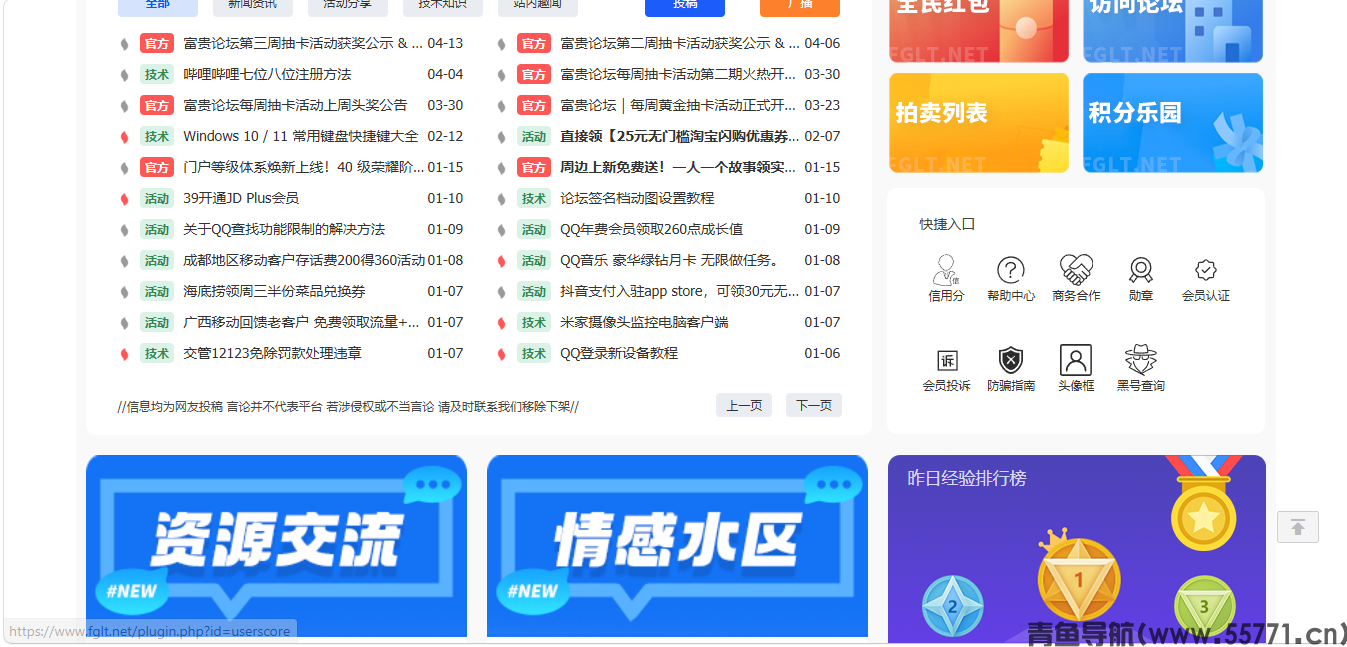This screenshot has width=1347, height=647.
Task: Open QQ登录新设备教程 post
Action: (619, 353)
